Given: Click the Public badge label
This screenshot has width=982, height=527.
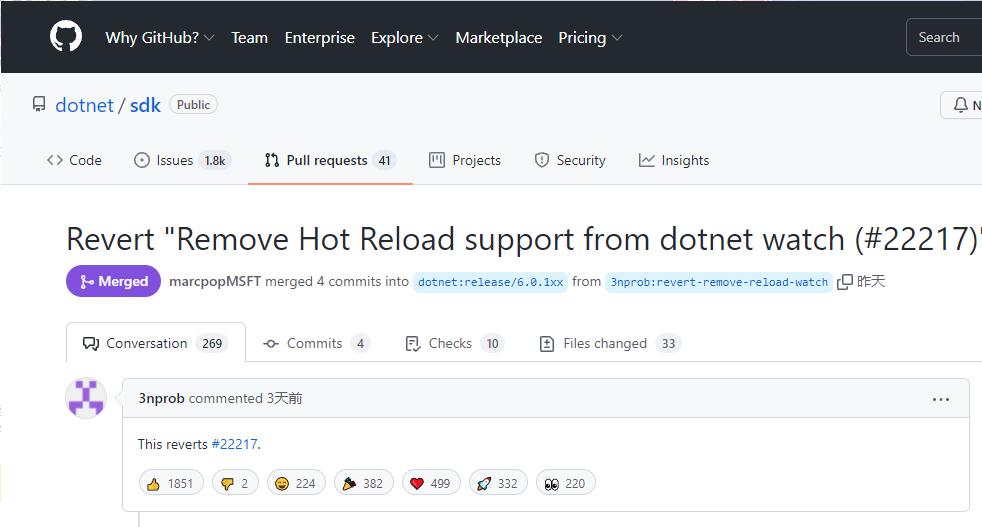Looking at the screenshot, I should (194, 105).
